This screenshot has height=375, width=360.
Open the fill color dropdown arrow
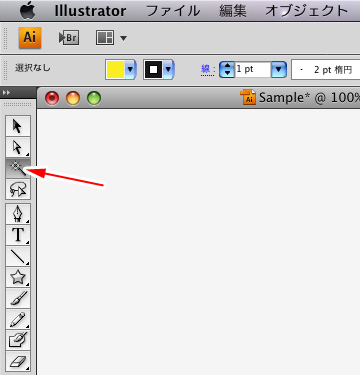(130, 70)
